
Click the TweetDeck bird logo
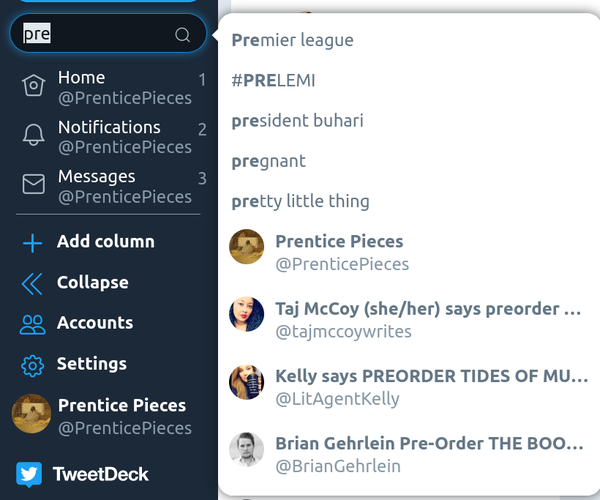[29, 474]
